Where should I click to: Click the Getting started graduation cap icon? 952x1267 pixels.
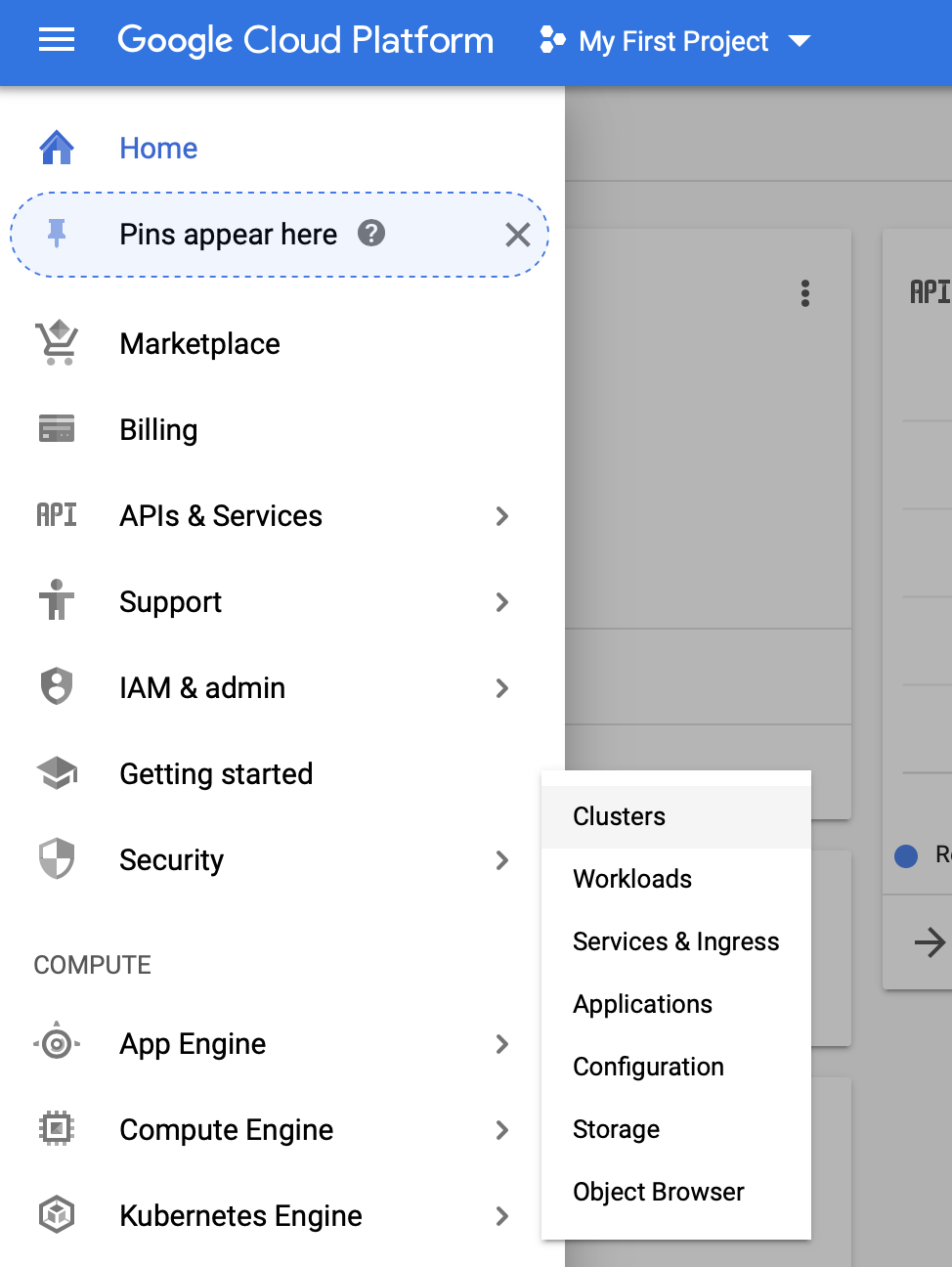point(57,772)
